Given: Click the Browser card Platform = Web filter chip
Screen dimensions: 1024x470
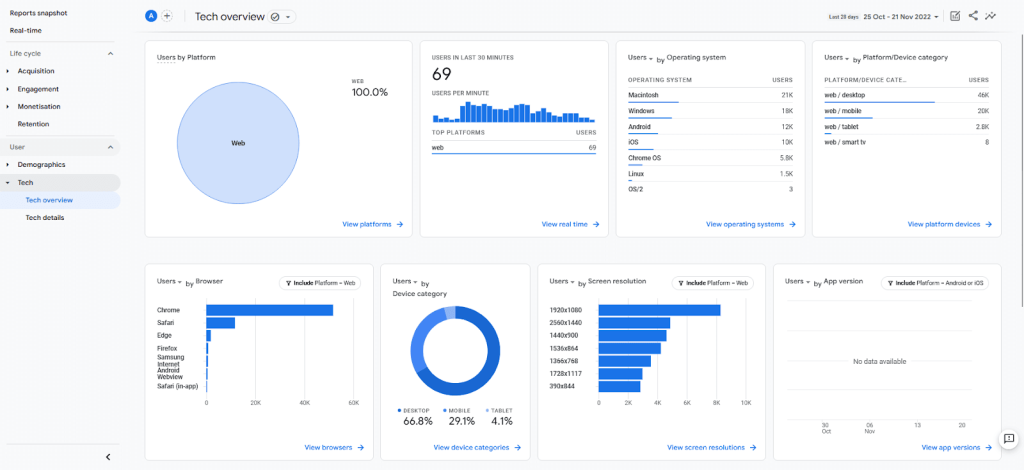Looking at the screenshot, I should pos(320,283).
